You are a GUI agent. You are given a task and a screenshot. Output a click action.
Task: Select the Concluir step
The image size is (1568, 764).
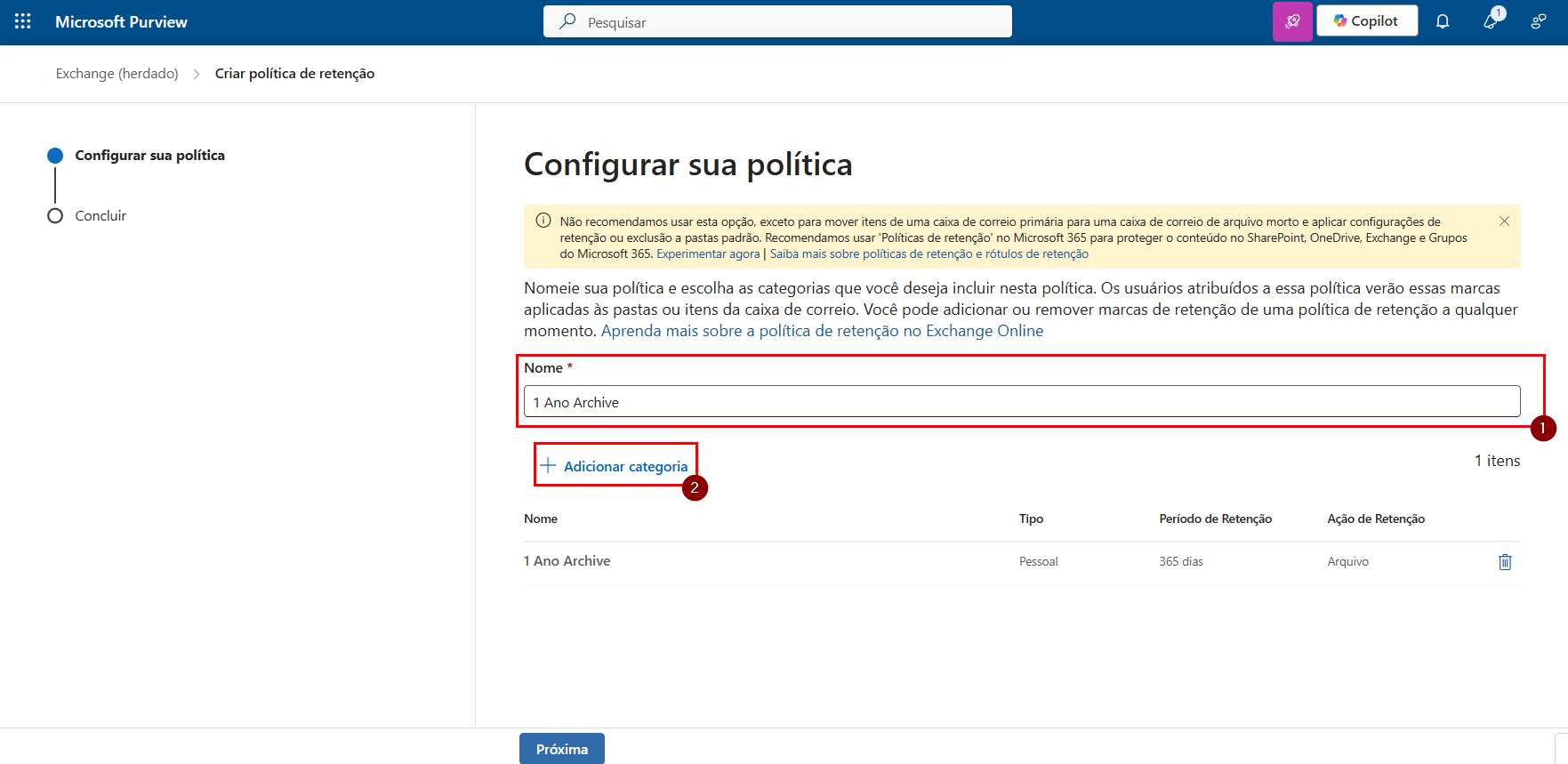(101, 216)
